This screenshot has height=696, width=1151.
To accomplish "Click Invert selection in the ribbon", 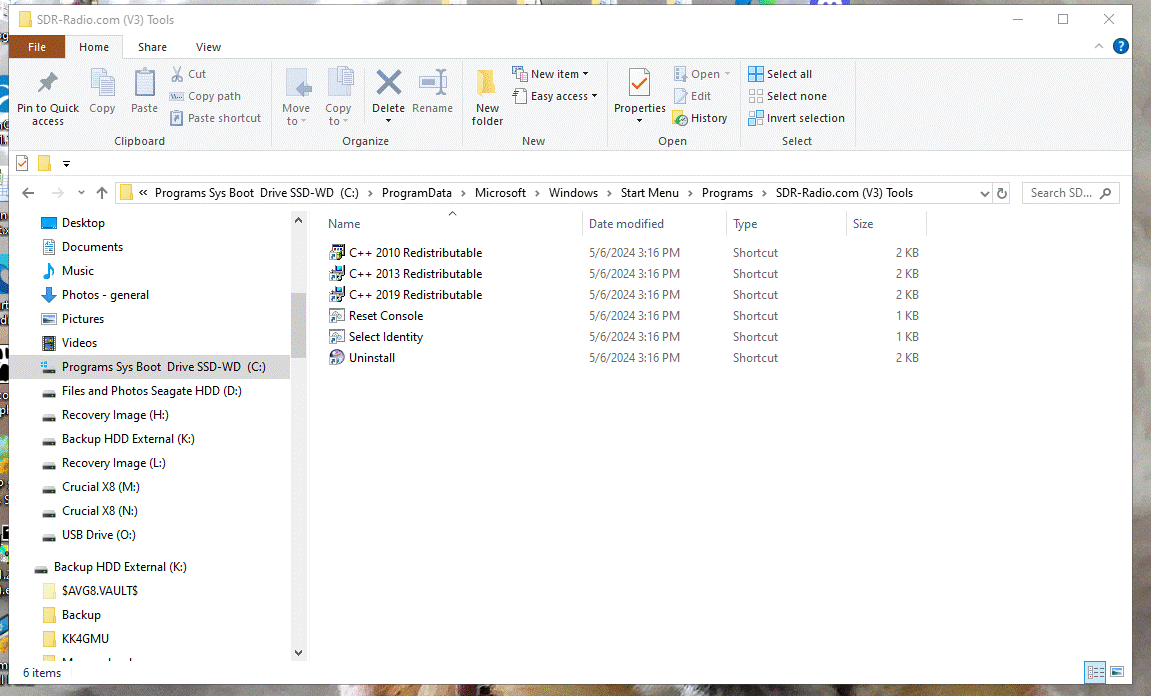I will click(796, 118).
